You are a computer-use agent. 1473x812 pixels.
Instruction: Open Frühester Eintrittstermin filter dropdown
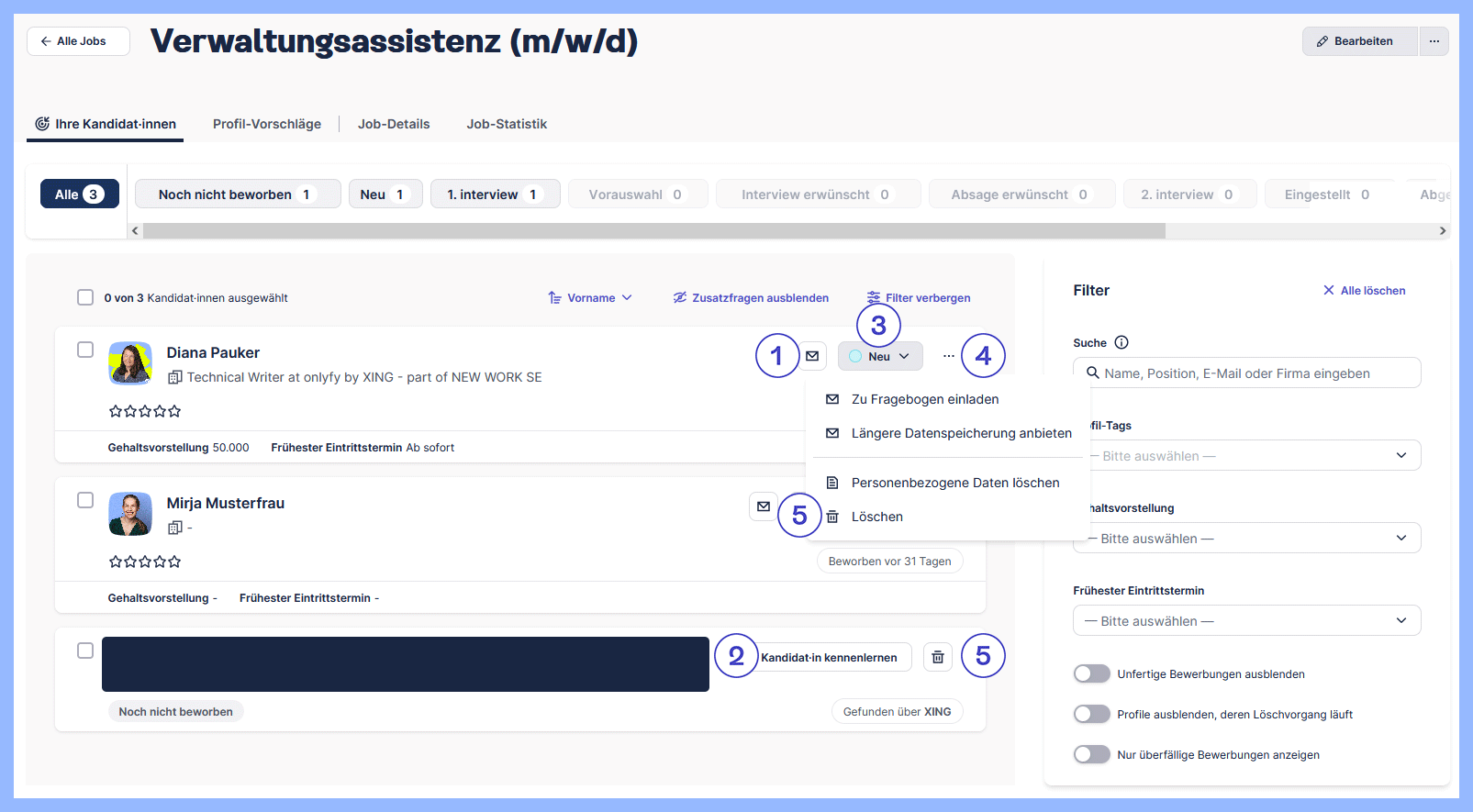coord(1247,620)
